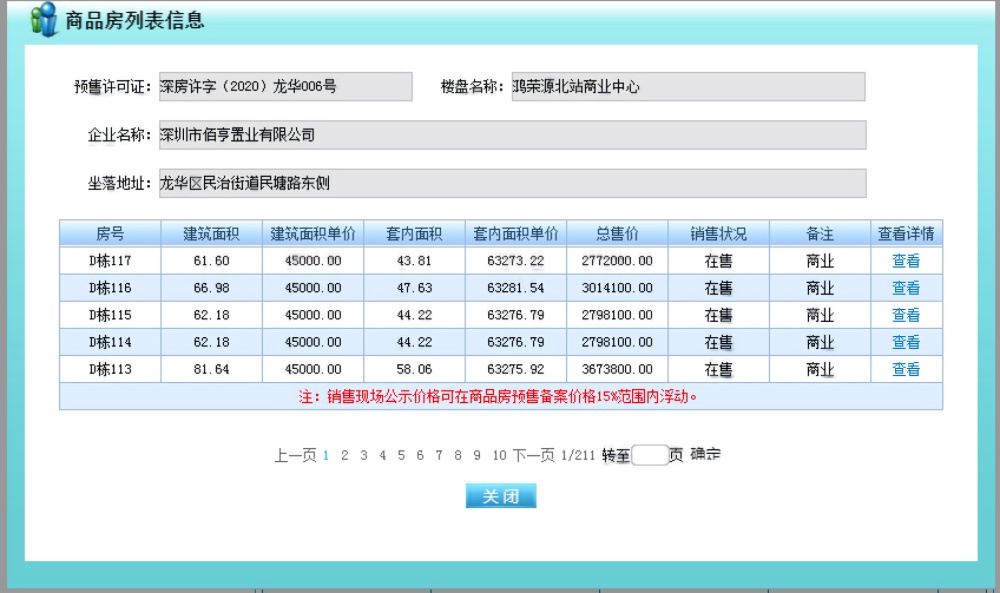Click the 企业名称 field
The width and height of the screenshot is (1000, 593).
pyautogui.click(x=513, y=135)
